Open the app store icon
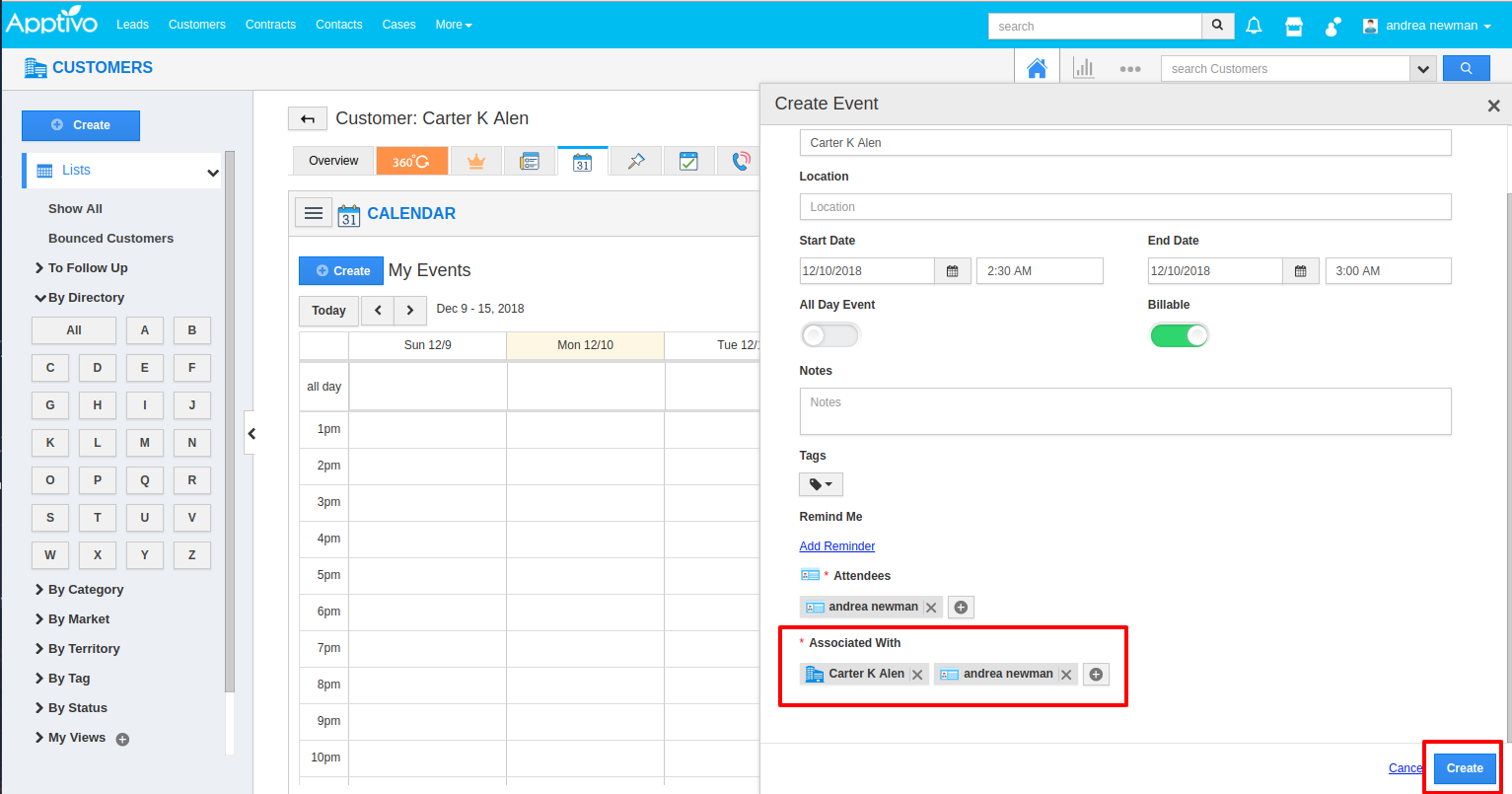This screenshot has height=794, width=1512. pyautogui.click(x=1294, y=26)
